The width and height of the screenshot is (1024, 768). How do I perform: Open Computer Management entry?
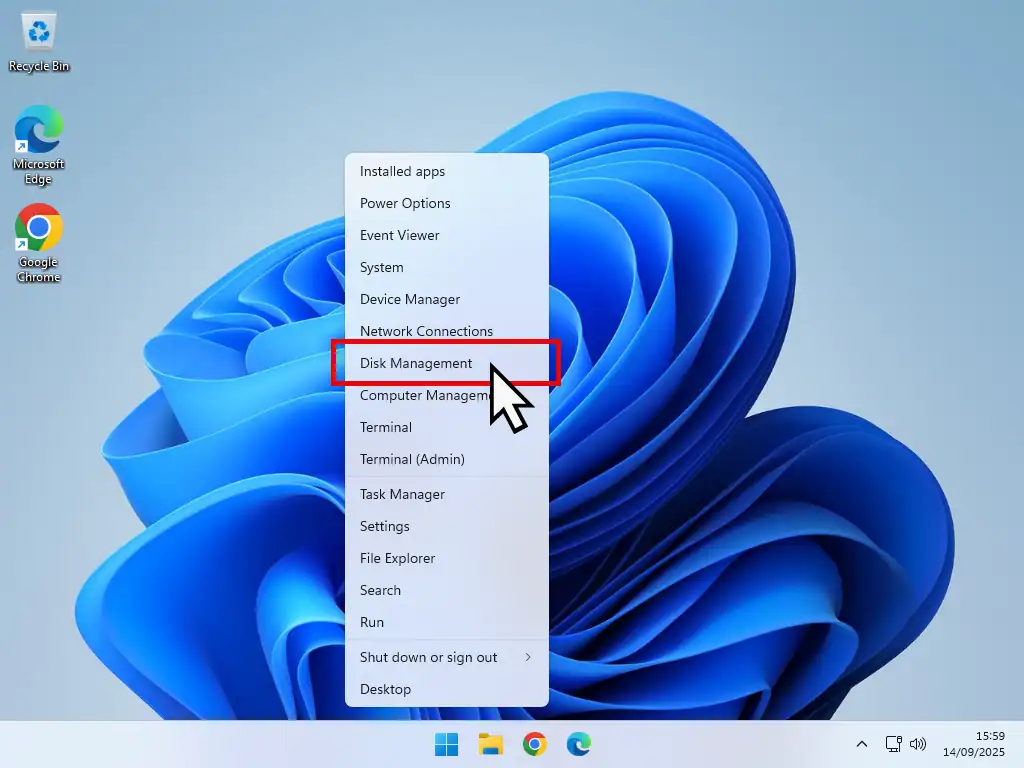(447, 395)
